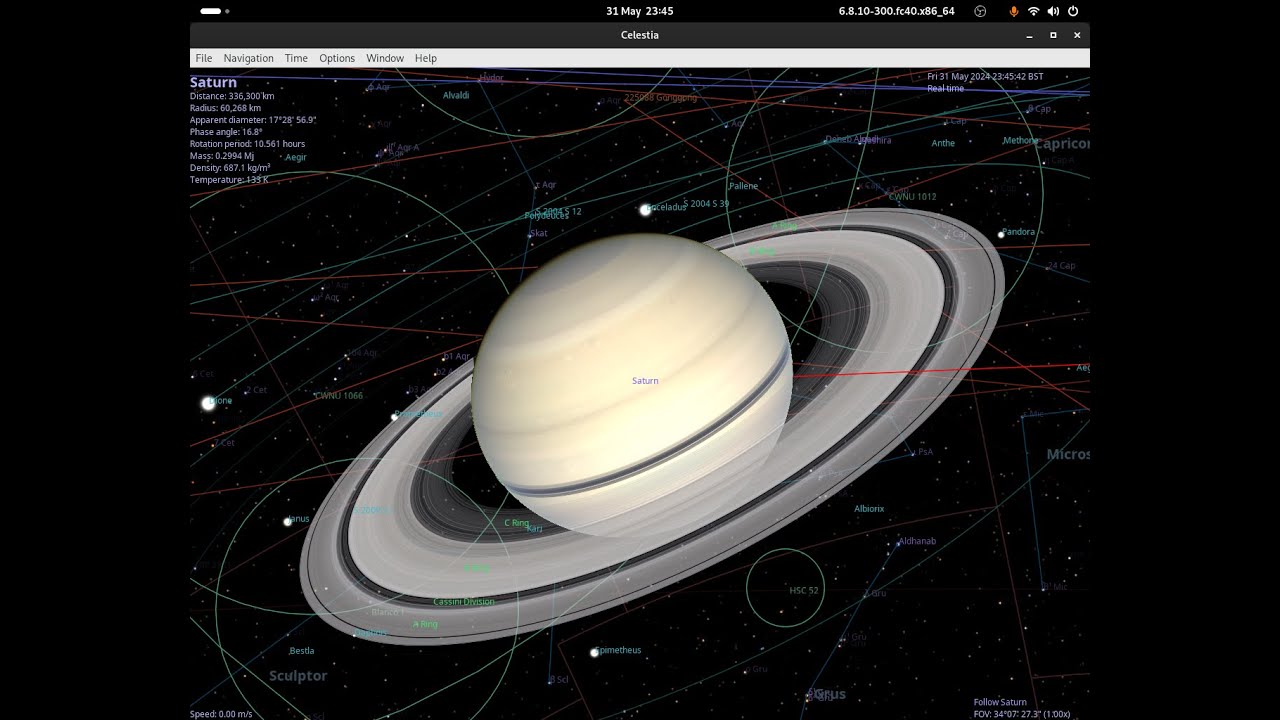Viewport: 1280px width, 720px height.
Task: Click the 'Follow Saturn' status text
Action: pos(1000,702)
